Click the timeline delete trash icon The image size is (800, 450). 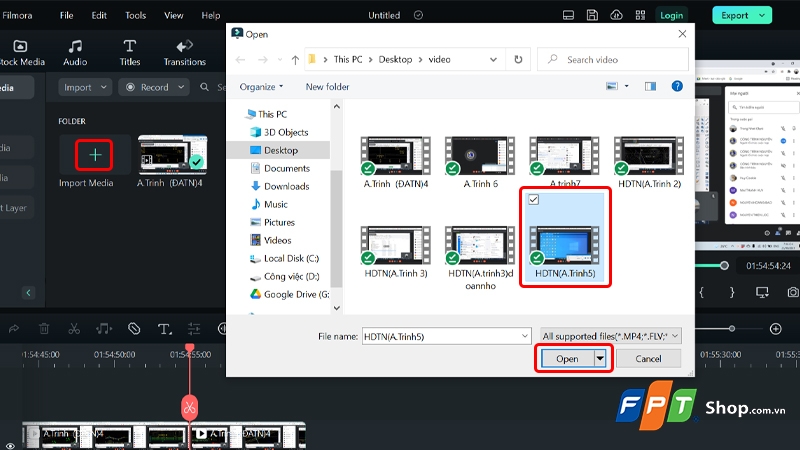pyautogui.click(x=44, y=329)
